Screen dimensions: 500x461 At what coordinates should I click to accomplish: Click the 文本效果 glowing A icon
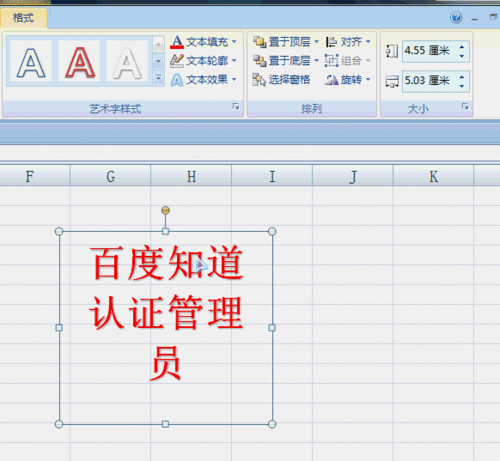[x=177, y=80]
